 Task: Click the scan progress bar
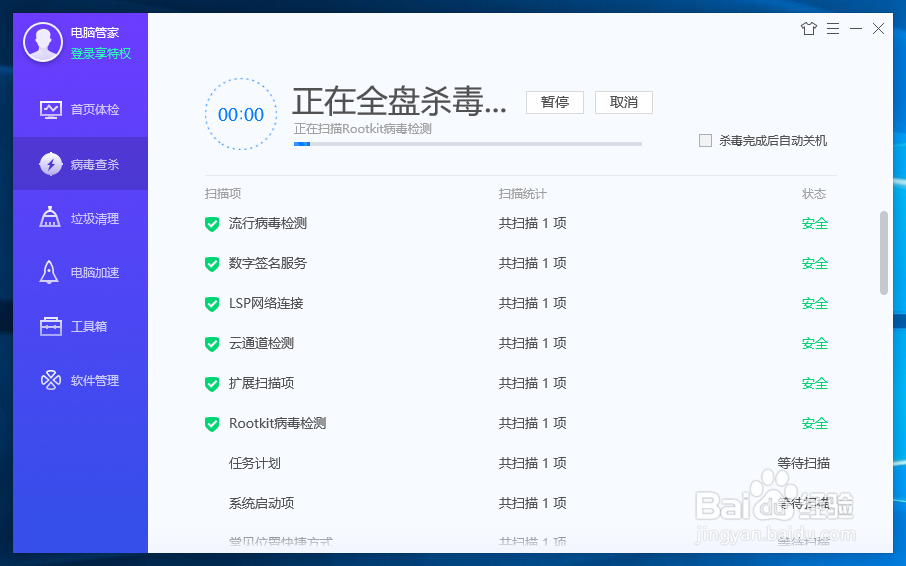468,144
